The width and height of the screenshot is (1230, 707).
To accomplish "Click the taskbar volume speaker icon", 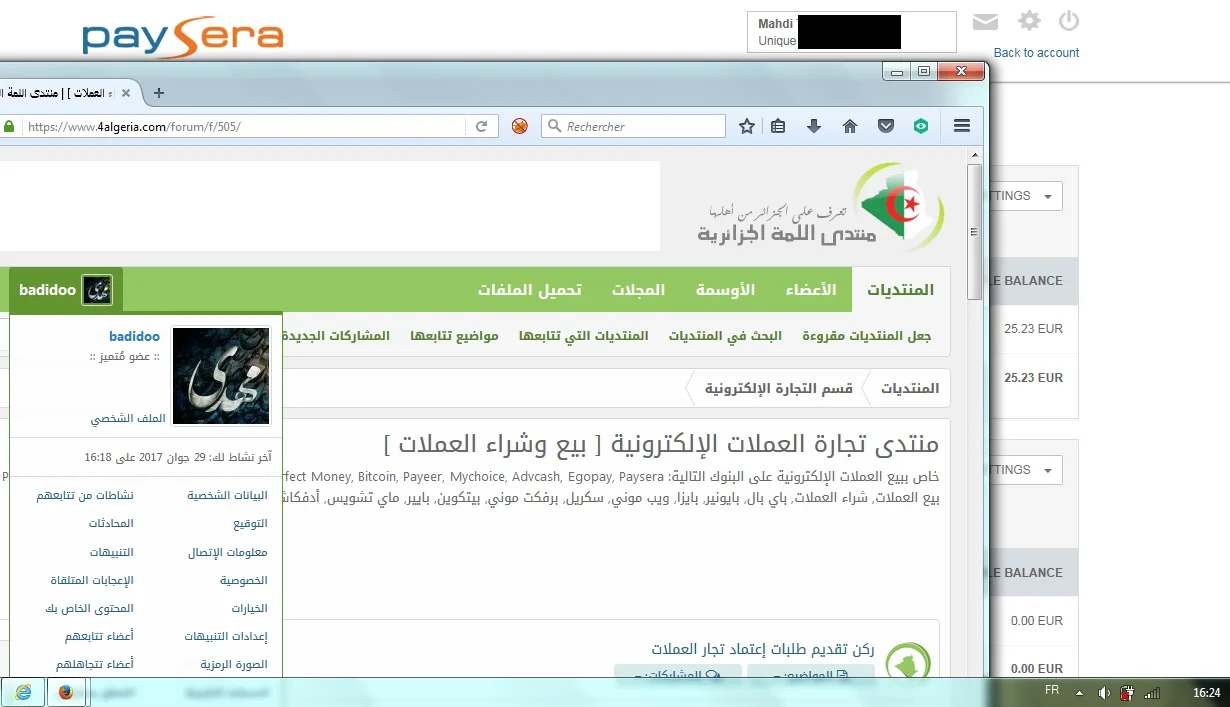I will [1103, 692].
